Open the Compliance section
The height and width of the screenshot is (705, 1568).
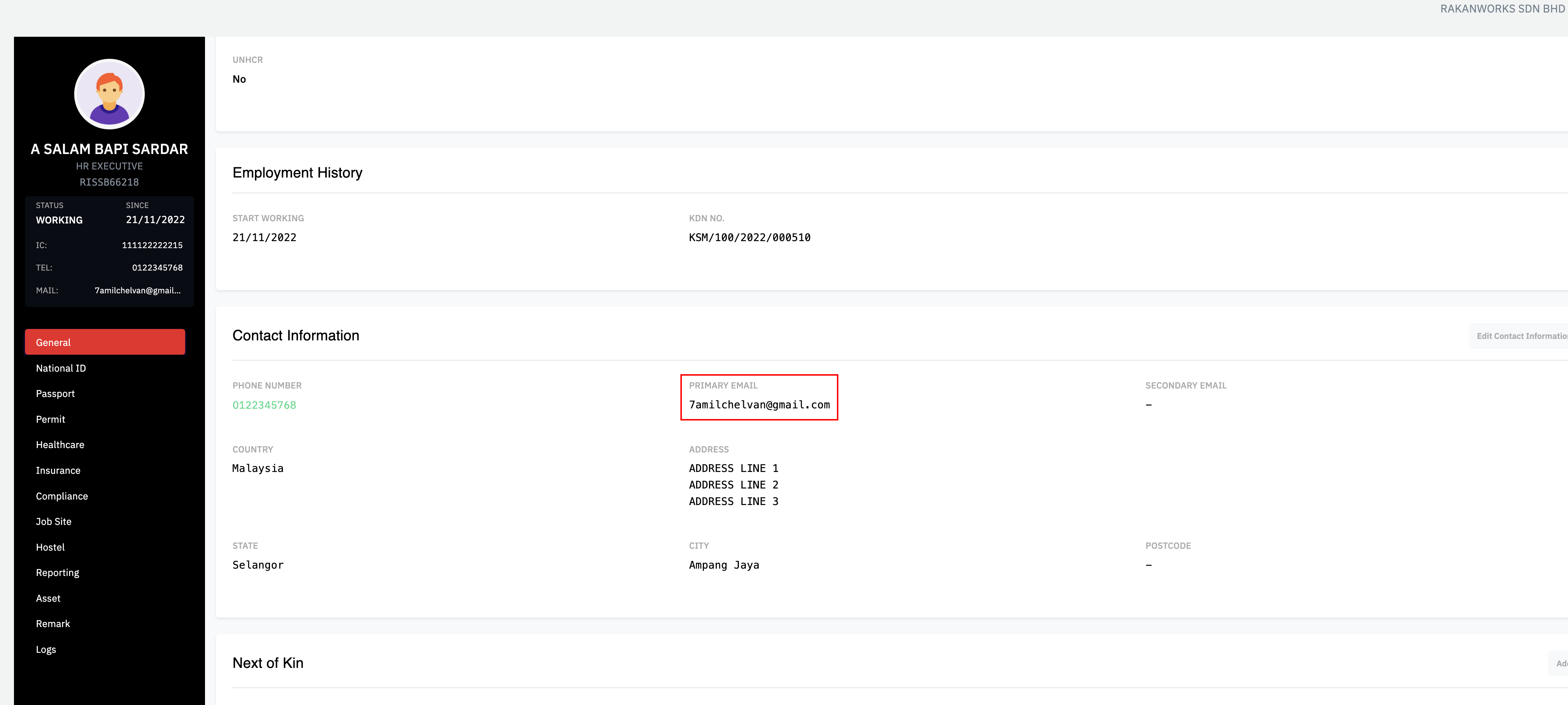[62, 496]
